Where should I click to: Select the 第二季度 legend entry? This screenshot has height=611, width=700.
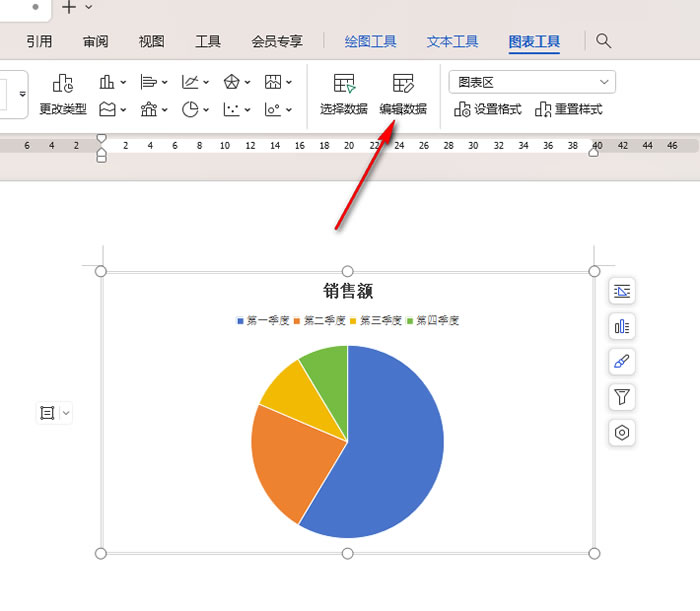(320, 320)
